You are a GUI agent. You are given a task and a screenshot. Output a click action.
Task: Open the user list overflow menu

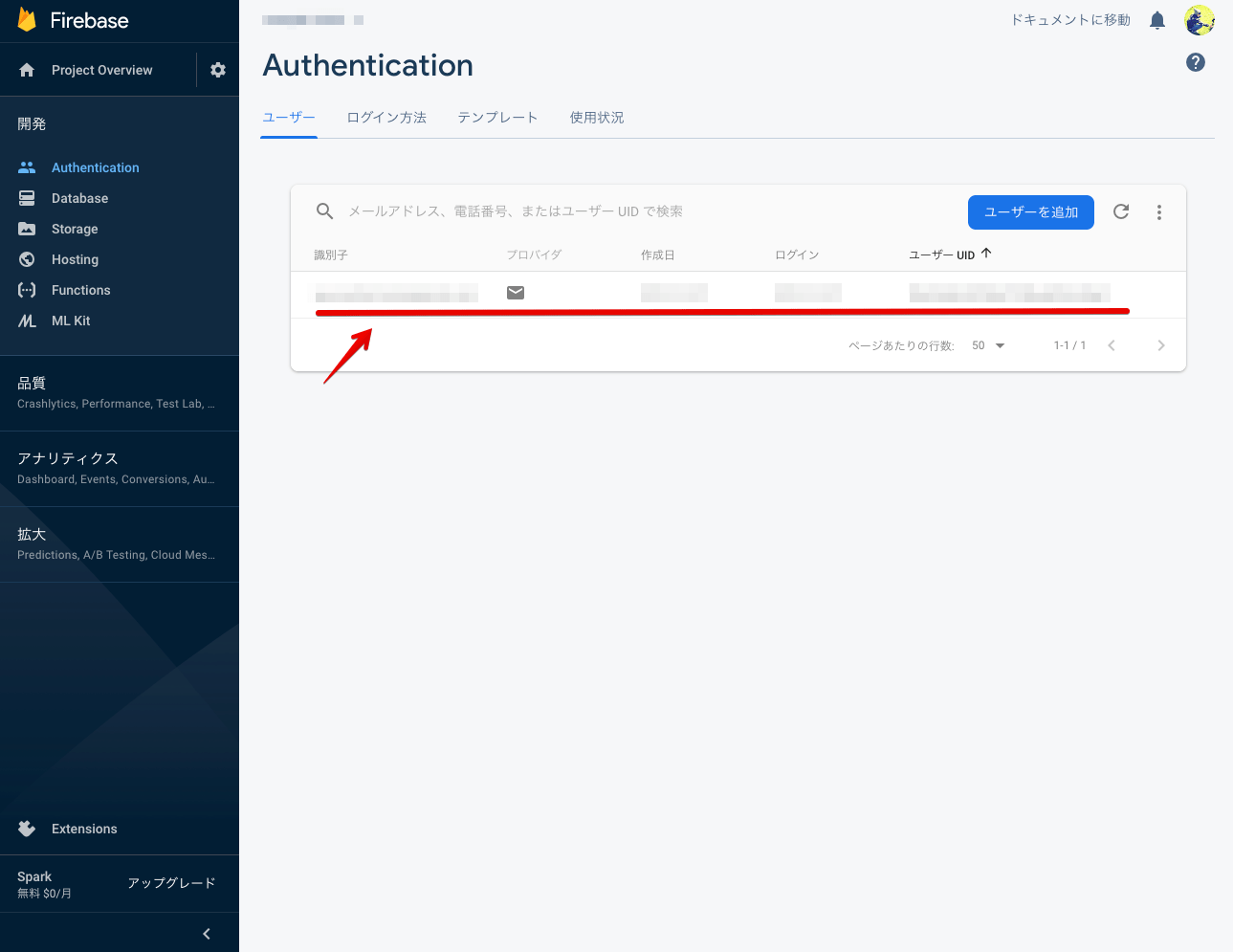[1158, 211]
